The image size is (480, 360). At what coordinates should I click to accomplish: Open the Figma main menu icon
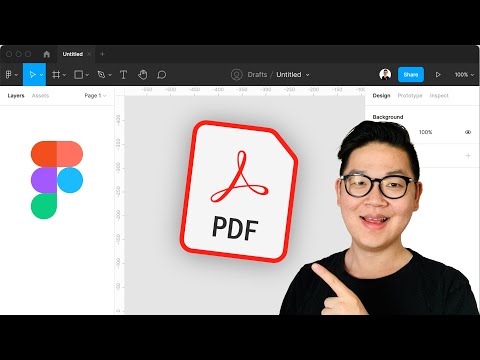[9, 75]
